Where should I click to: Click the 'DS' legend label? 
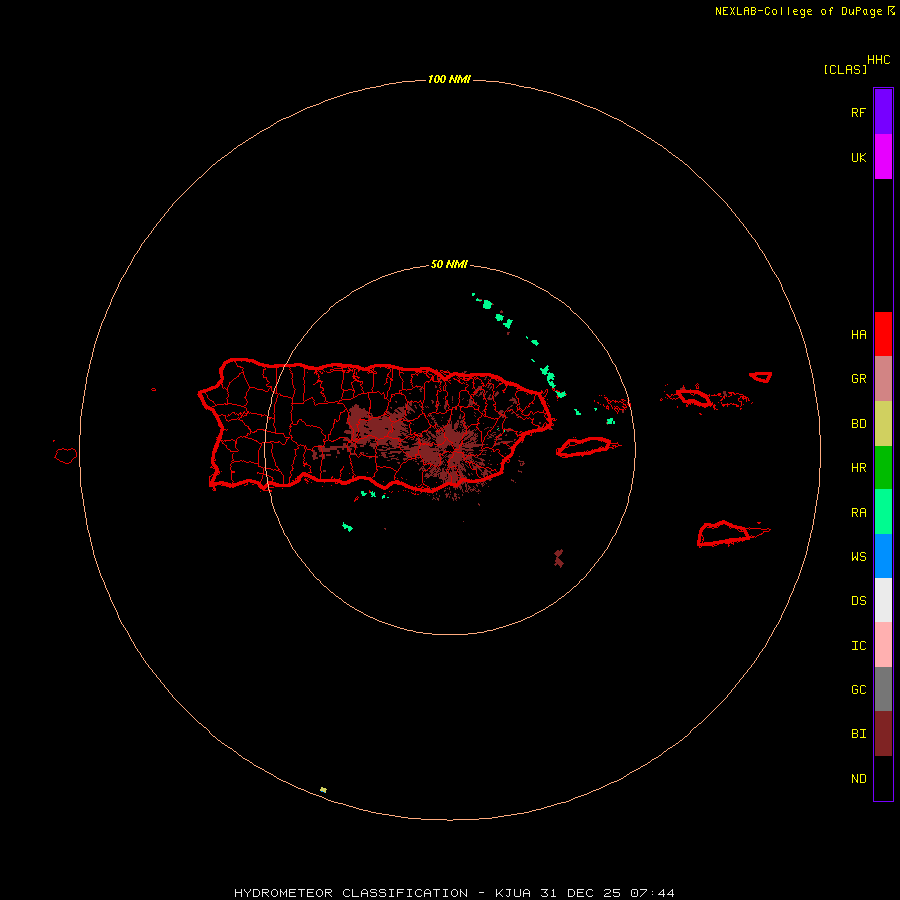(x=858, y=601)
